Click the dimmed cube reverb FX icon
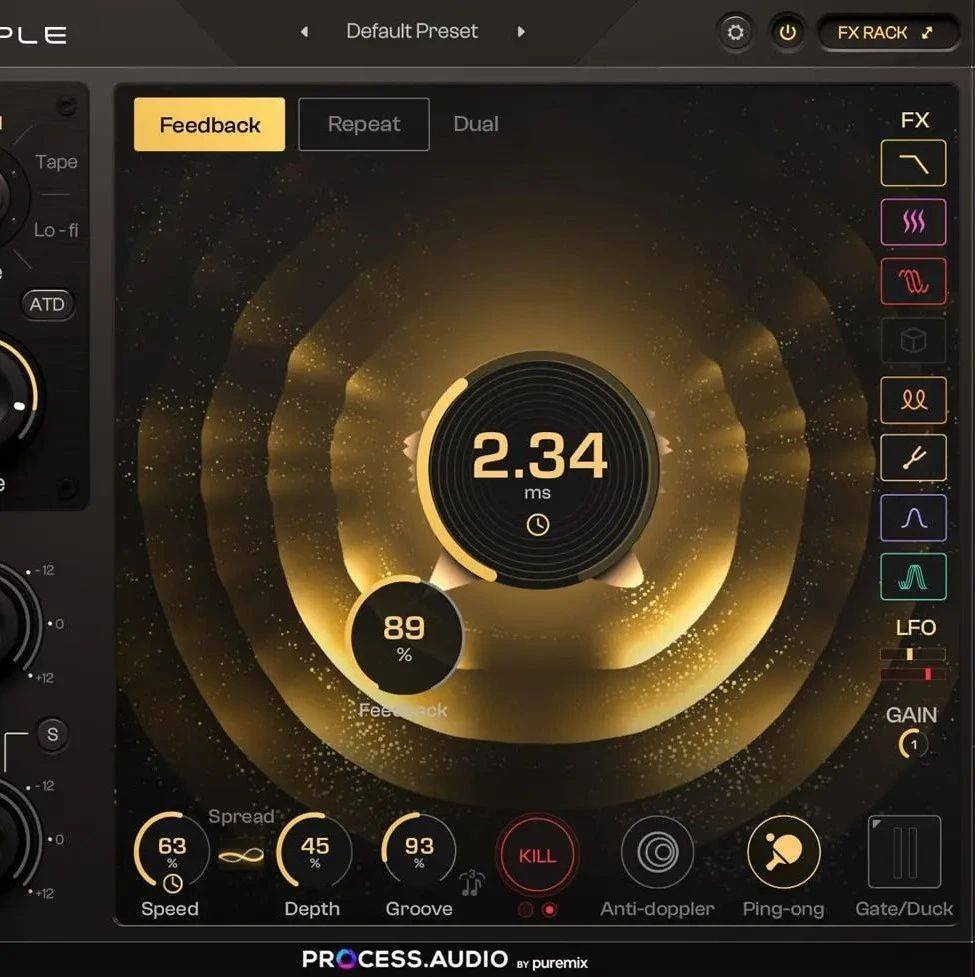This screenshot has height=977, width=975. (x=912, y=340)
